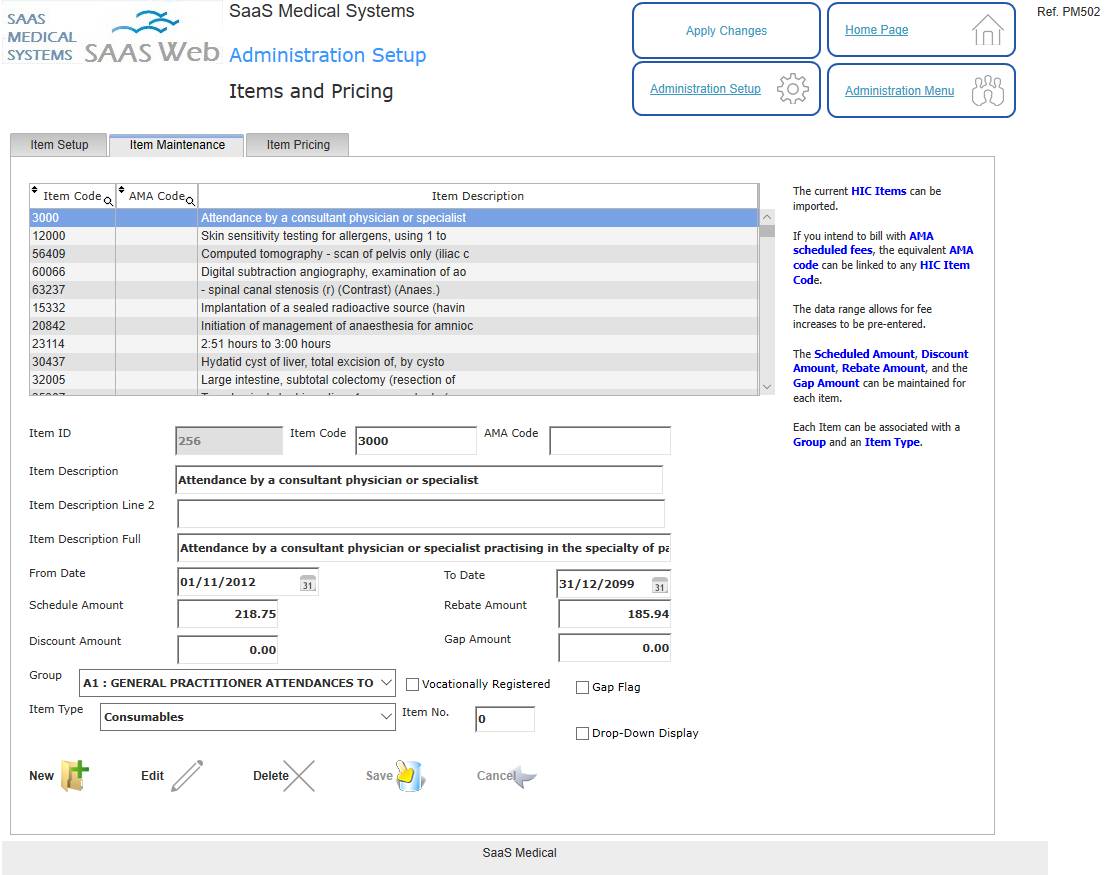Viewport: 1105px width, 875px height.
Task: Enable the Drop-Down Display checkbox
Action: coord(583,733)
